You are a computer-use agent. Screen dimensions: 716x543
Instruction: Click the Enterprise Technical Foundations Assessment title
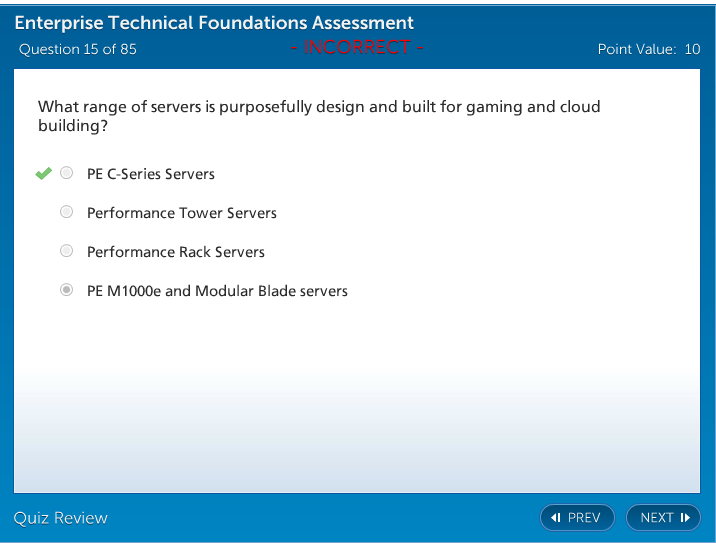pos(215,23)
